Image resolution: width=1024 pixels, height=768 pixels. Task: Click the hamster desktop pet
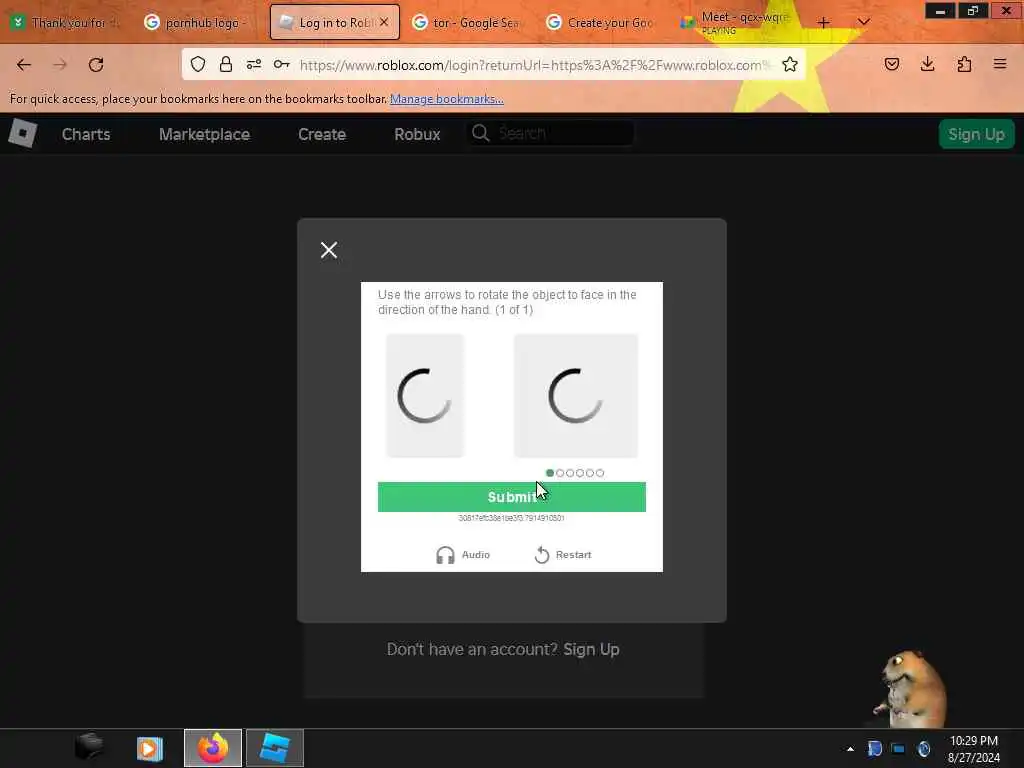(912, 689)
